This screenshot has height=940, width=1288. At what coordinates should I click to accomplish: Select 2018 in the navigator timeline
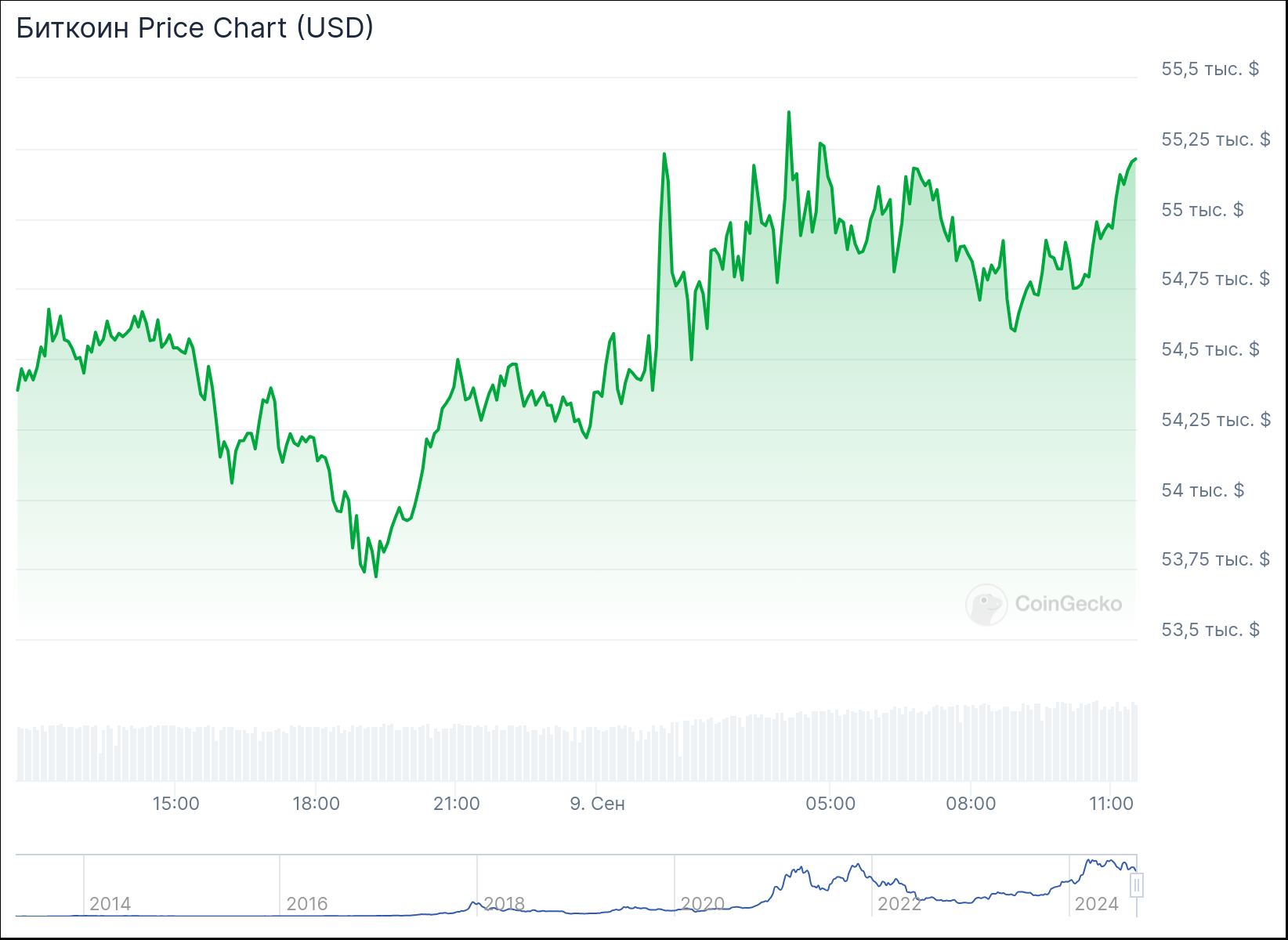click(x=505, y=904)
